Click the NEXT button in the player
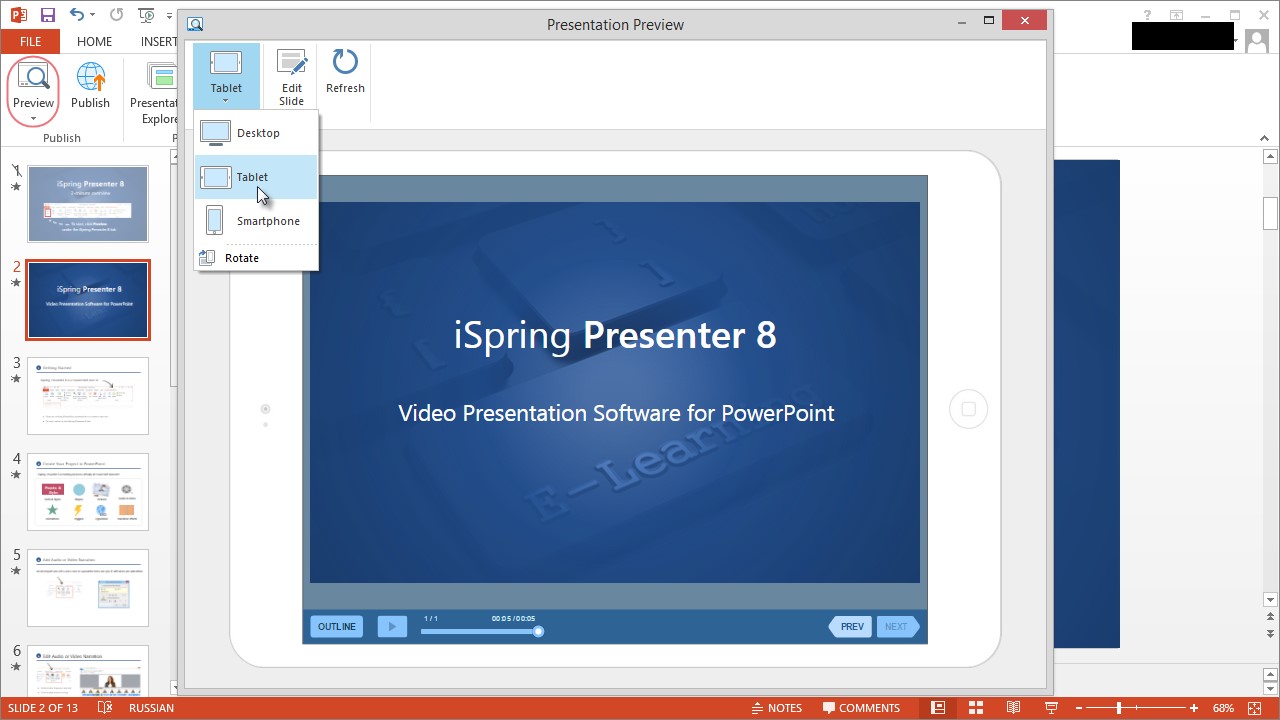The width and height of the screenshot is (1280, 720). 897,627
